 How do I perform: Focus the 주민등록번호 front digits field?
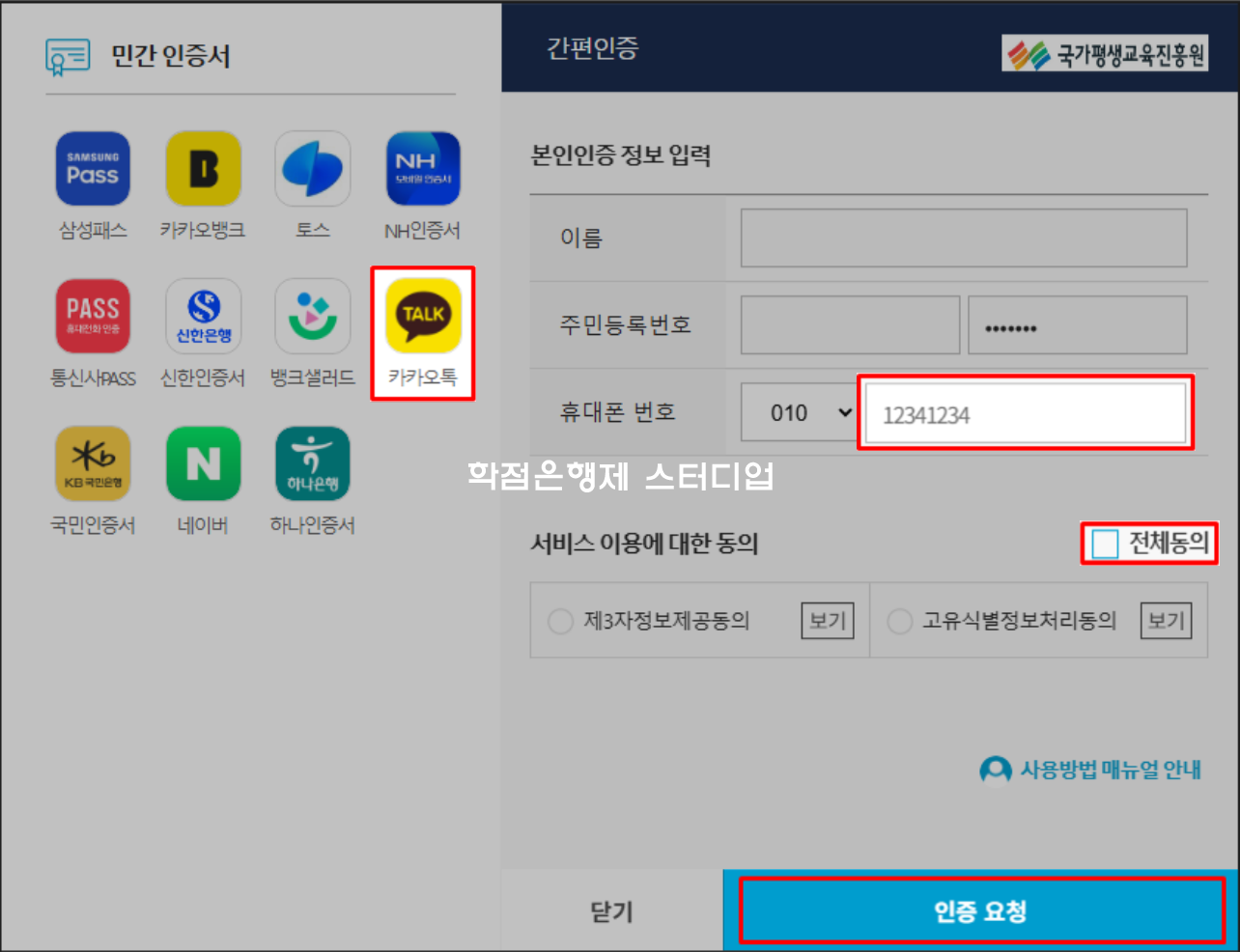[x=850, y=325]
